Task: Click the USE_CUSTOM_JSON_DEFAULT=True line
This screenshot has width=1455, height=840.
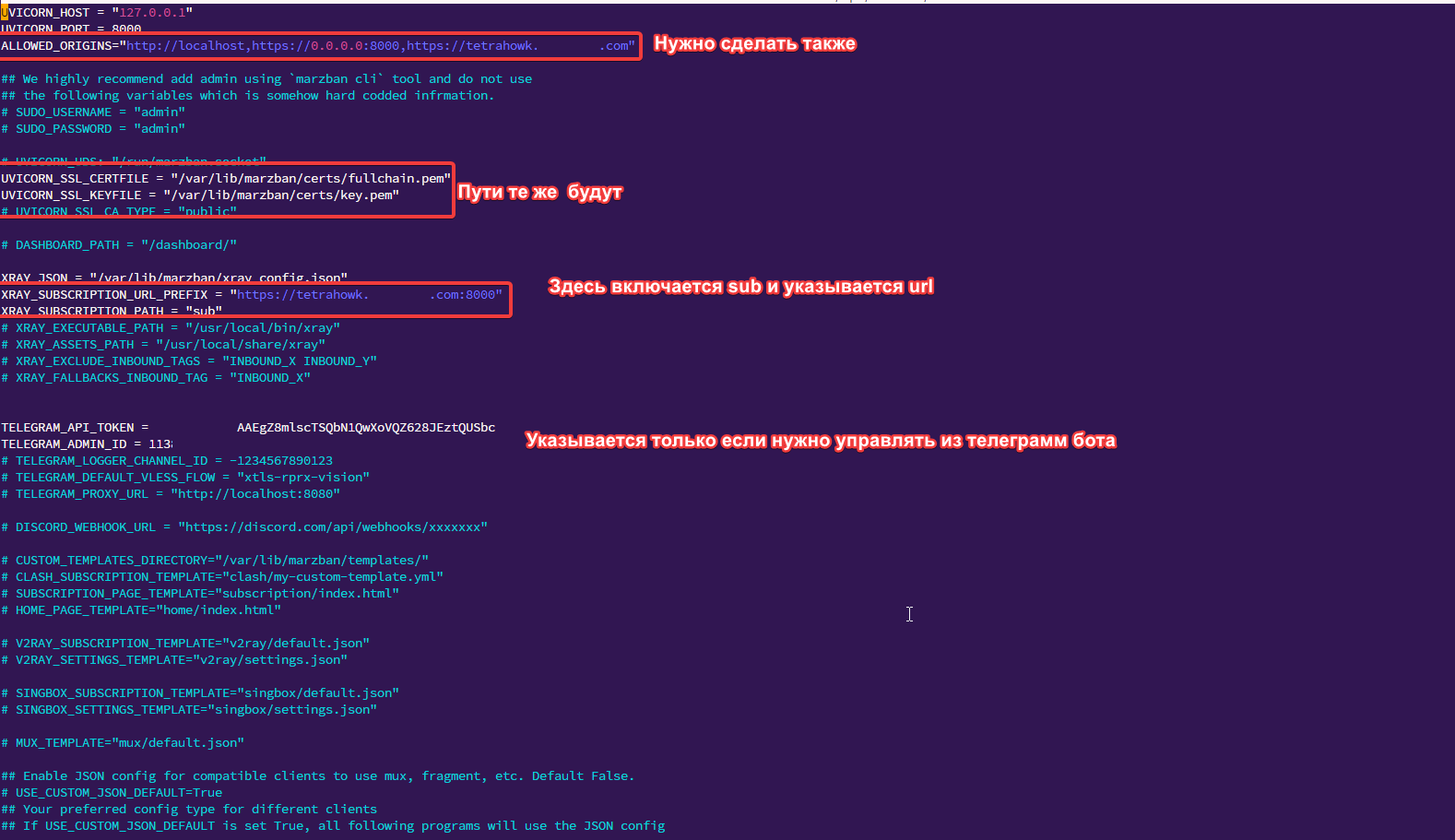Action: click(118, 793)
